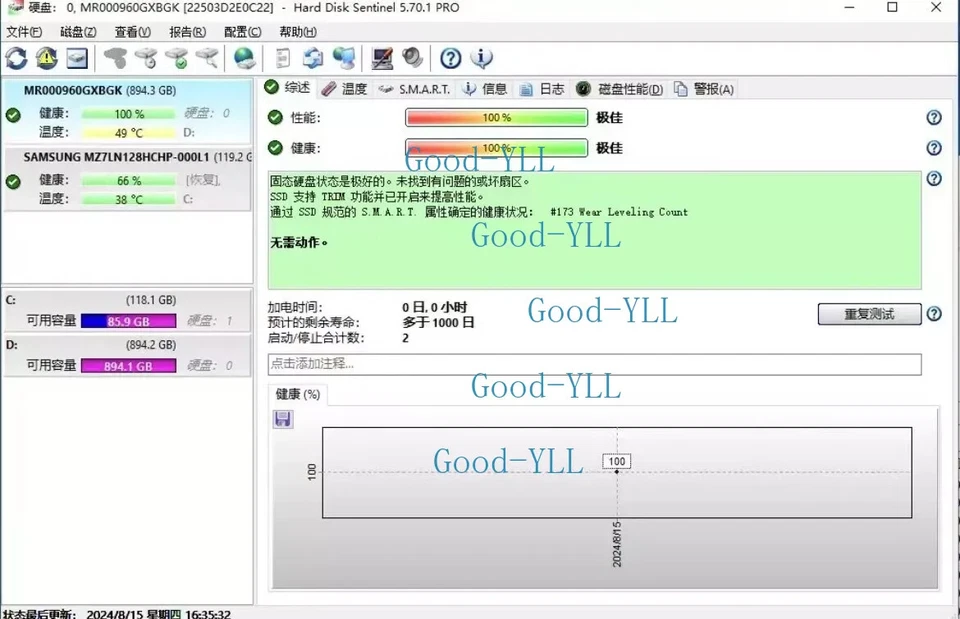Click the 38 °C temperature bar
Viewport: 960px width, 619px height.
[129, 200]
